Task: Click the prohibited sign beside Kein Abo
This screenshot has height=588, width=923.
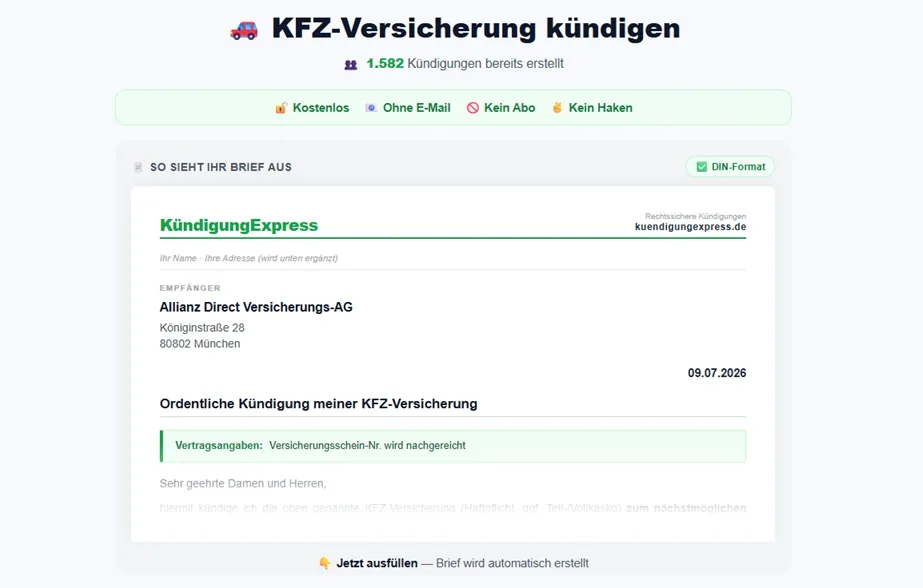Action: [473, 108]
